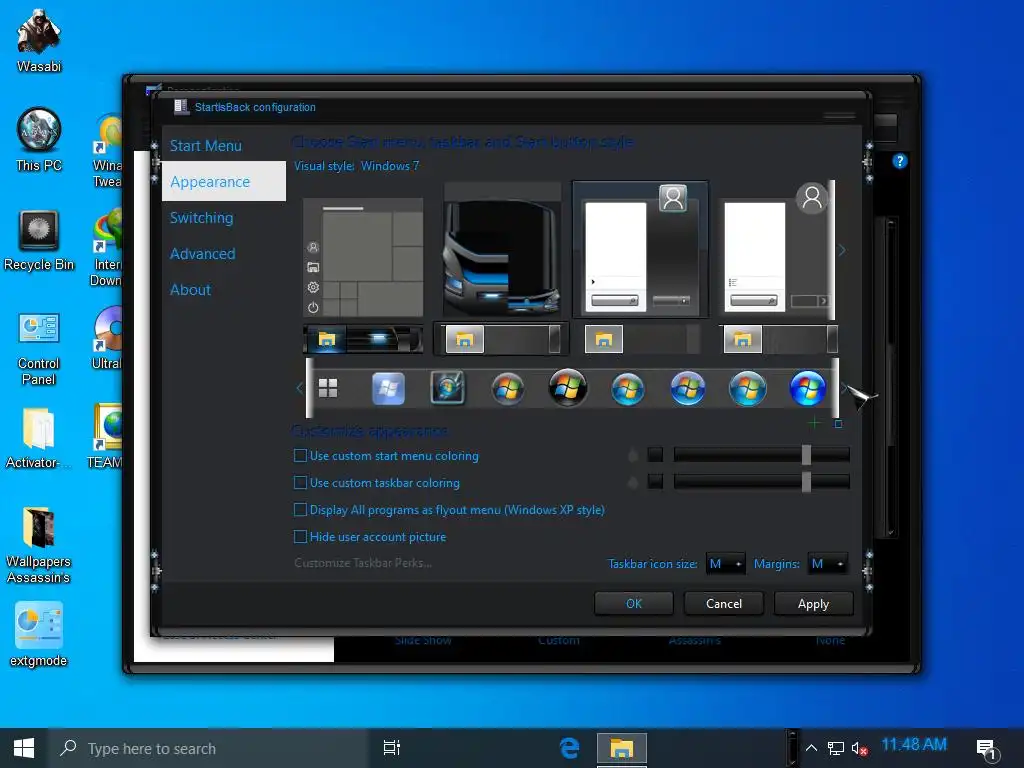Open the Action Center notifications

click(x=986, y=749)
